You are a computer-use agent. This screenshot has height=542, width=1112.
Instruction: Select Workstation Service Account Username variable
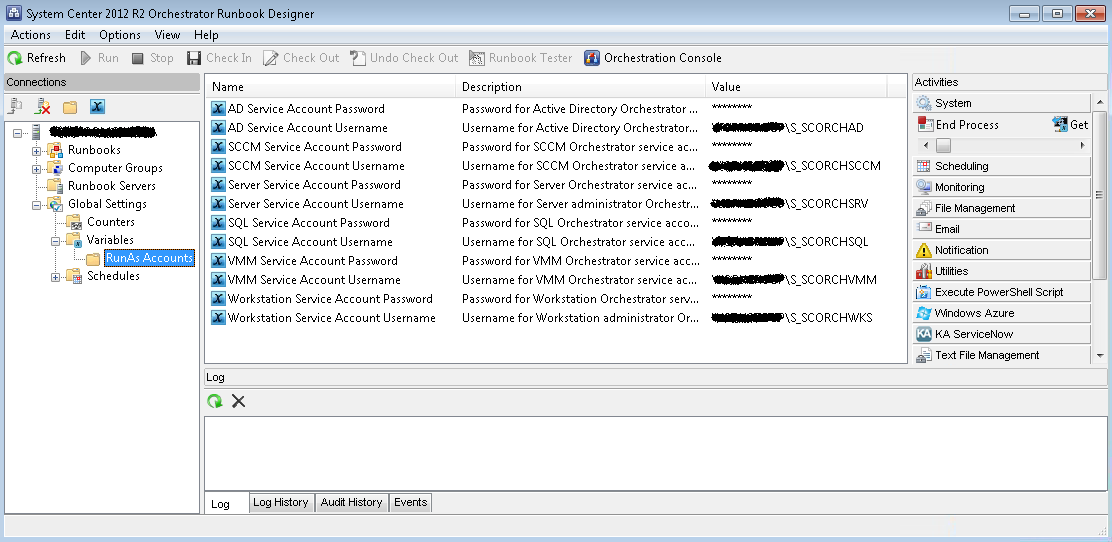(x=332, y=318)
